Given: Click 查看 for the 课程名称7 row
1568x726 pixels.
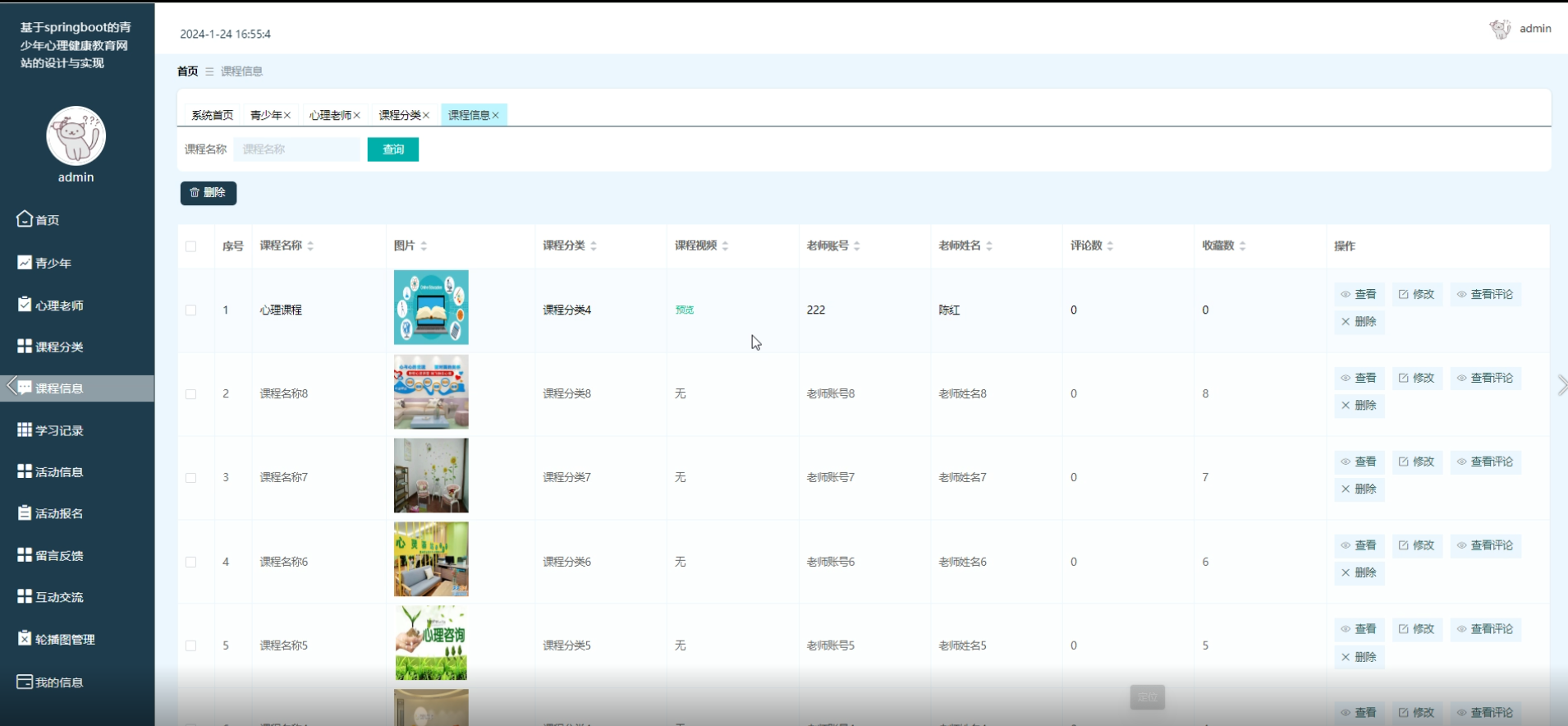Looking at the screenshot, I should pos(1359,462).
